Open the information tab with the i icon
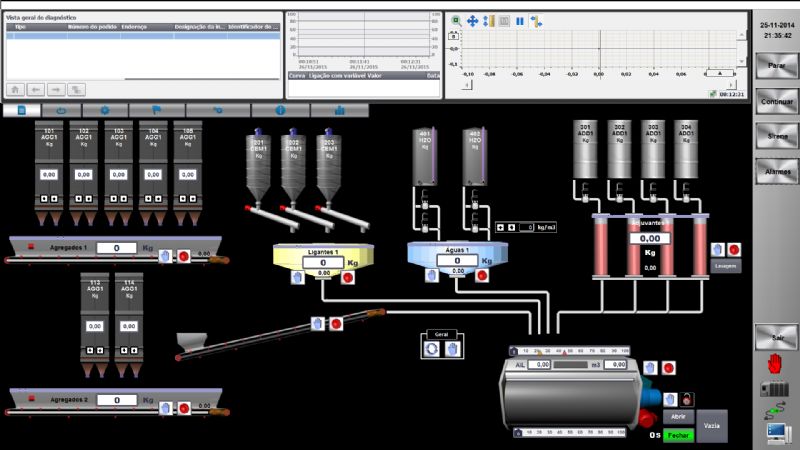The image size is (800, 450). [280, 110]
